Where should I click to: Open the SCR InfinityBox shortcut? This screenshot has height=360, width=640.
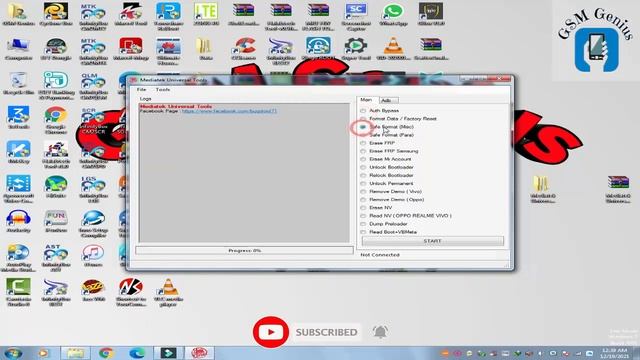93,121
